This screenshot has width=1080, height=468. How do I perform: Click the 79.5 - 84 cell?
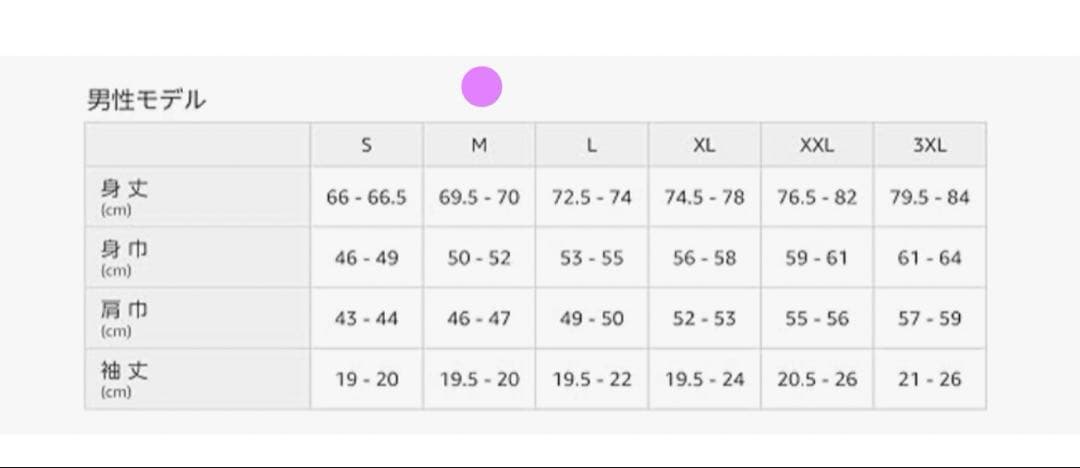point(929,197)
